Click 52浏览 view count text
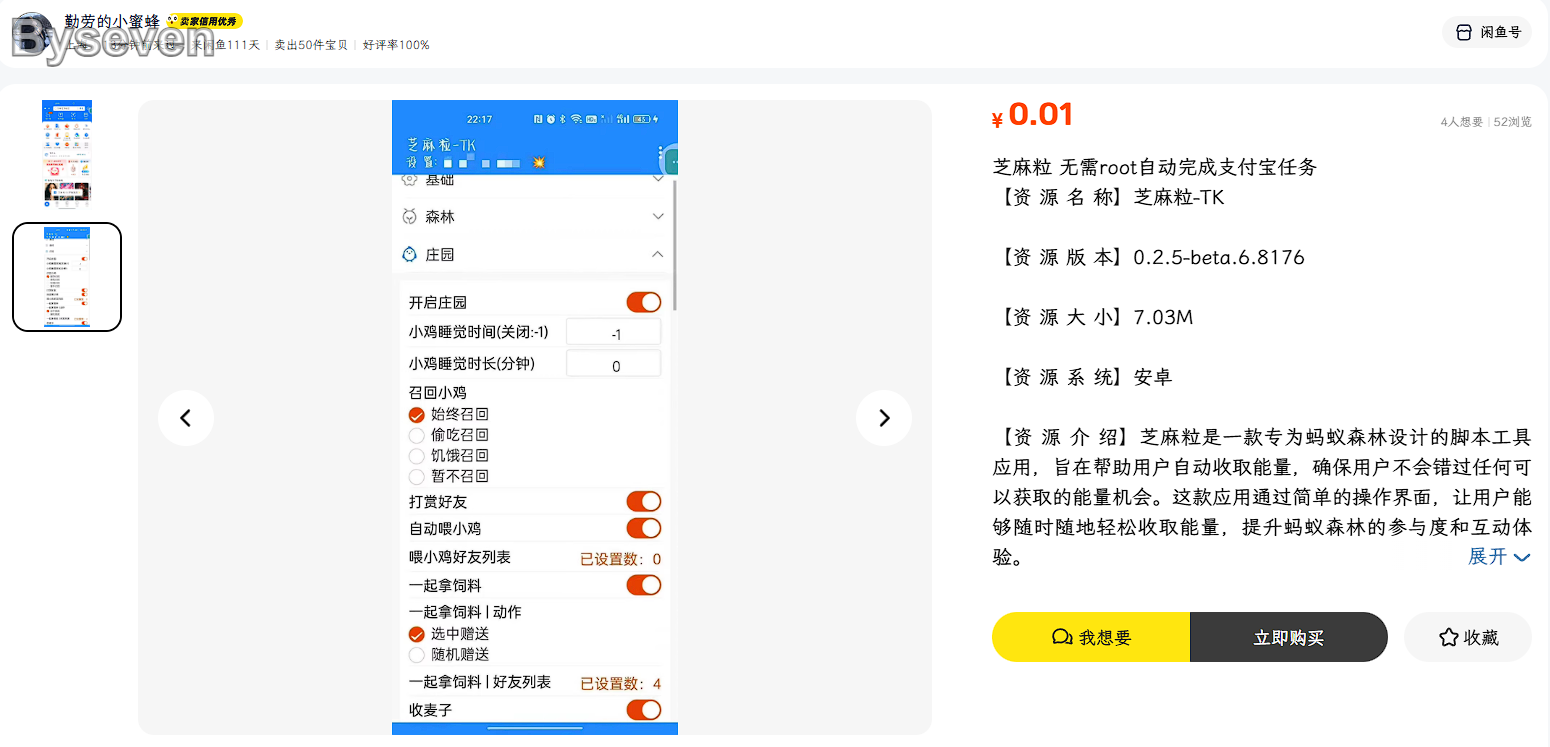The image size is (1550, 747). (1512, 122)
